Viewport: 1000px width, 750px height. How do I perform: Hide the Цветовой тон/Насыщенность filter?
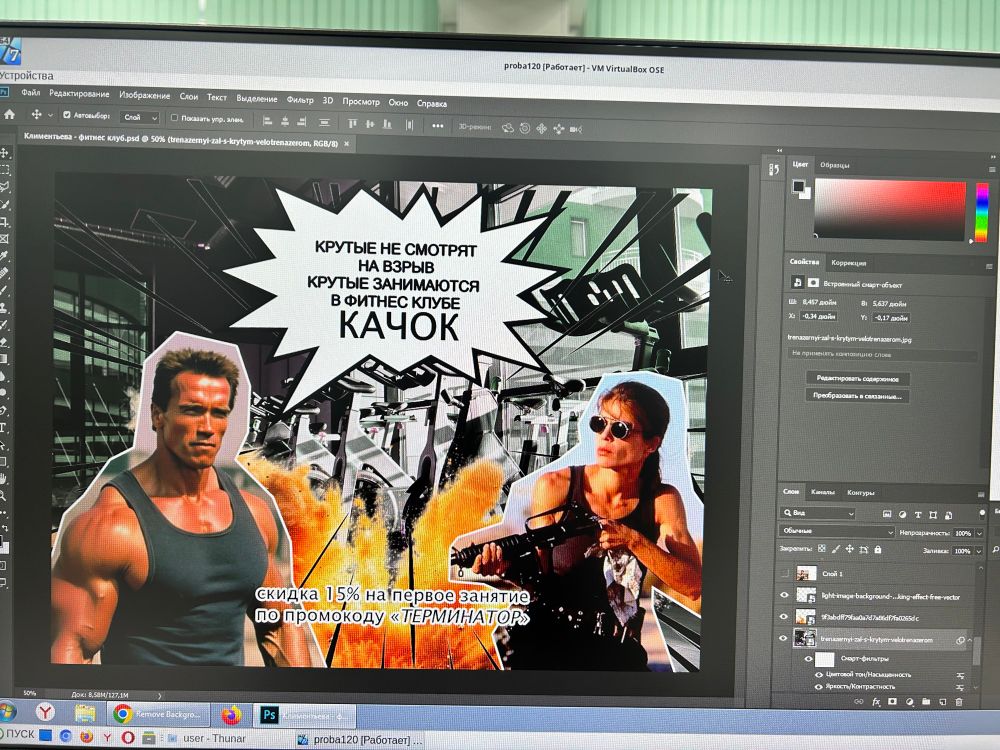[819, 674]
